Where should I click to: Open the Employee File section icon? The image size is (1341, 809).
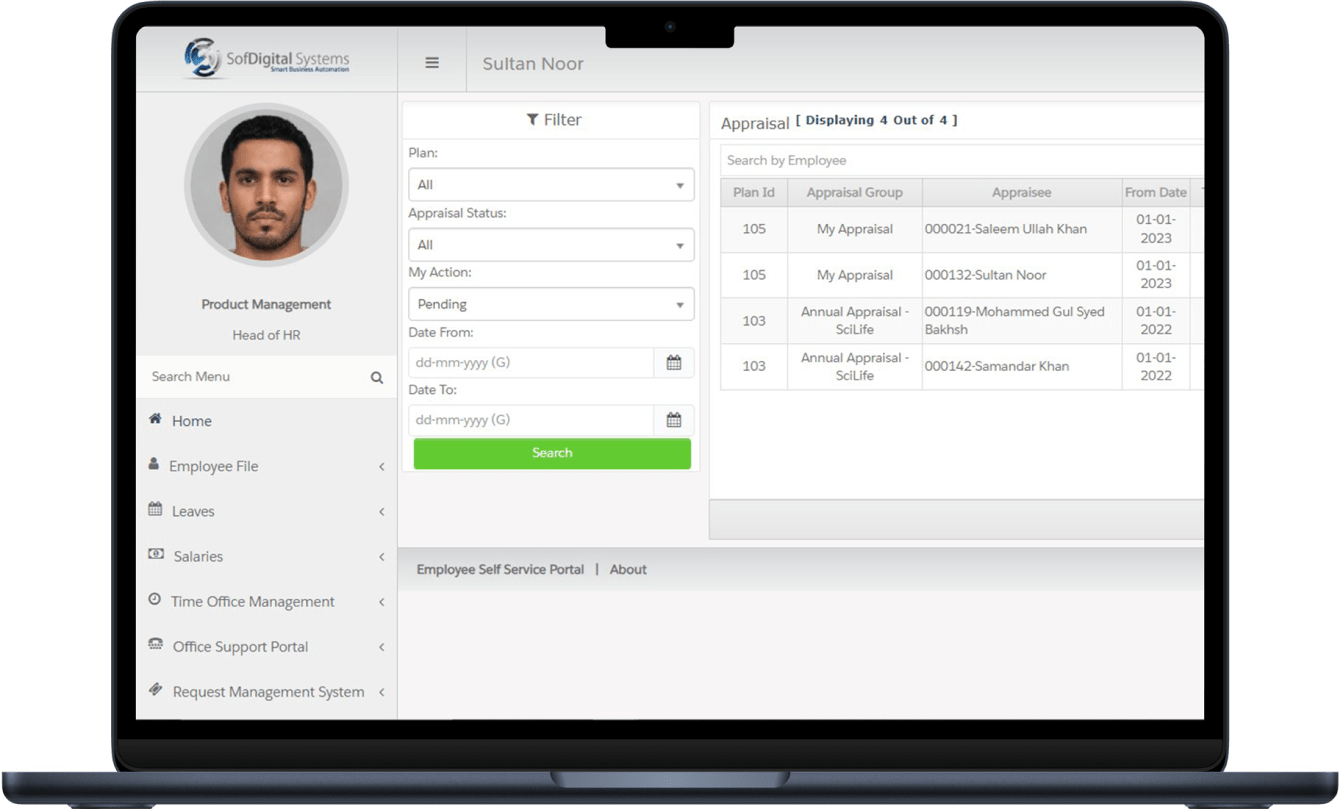pos(154,465)
